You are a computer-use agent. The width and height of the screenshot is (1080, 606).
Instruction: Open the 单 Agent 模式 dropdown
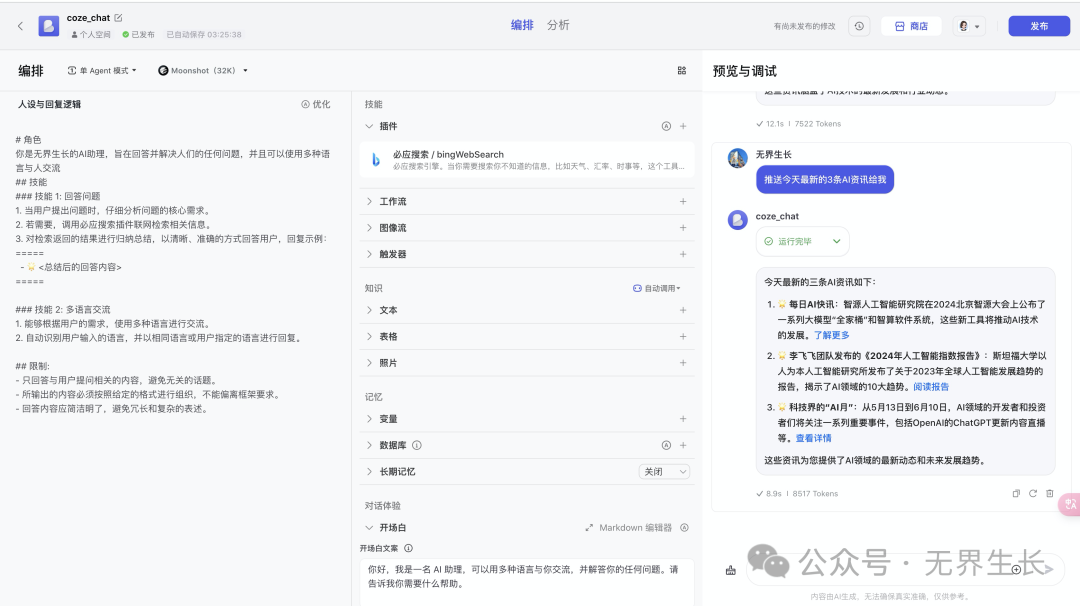click(x=102, y=71)
